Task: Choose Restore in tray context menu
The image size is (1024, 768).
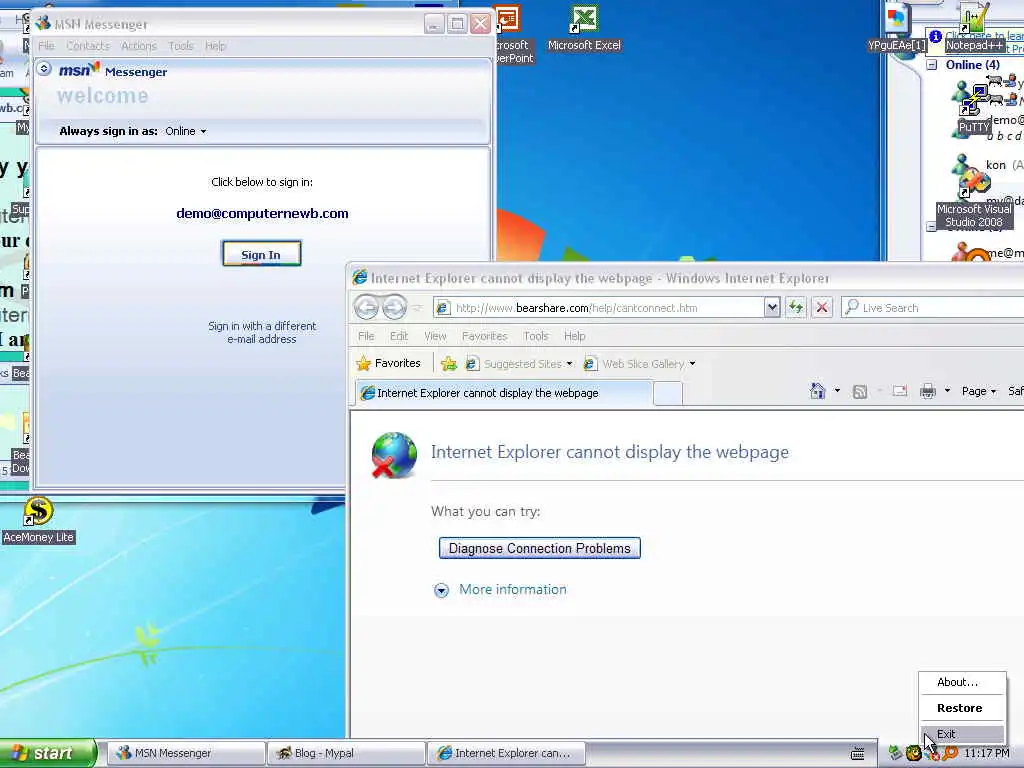Action: (962, 708)
